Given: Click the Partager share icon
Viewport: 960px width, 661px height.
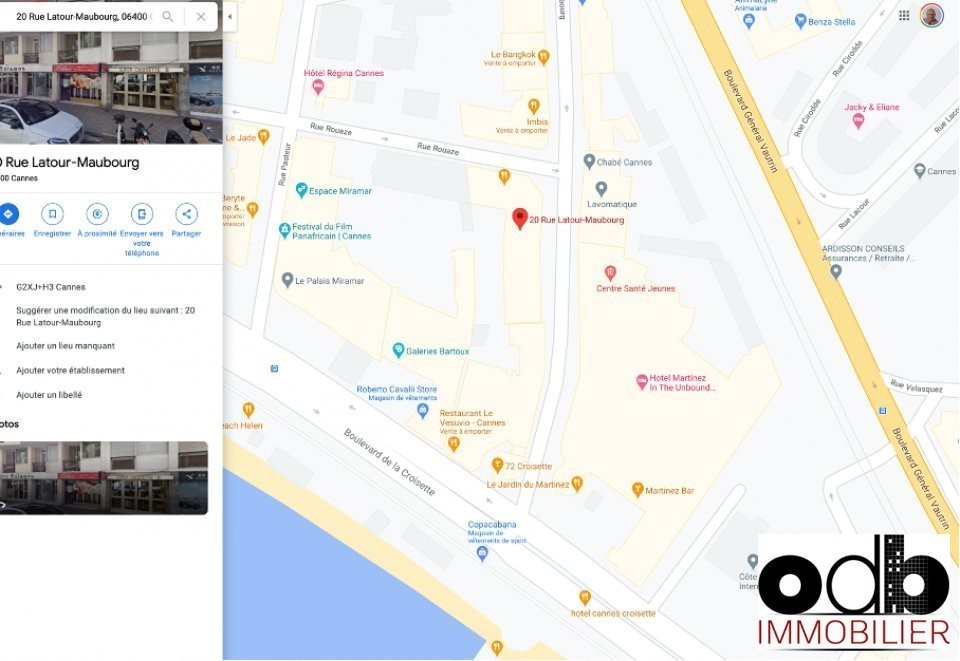Looking at the screenshot, I should pos(186,214).
